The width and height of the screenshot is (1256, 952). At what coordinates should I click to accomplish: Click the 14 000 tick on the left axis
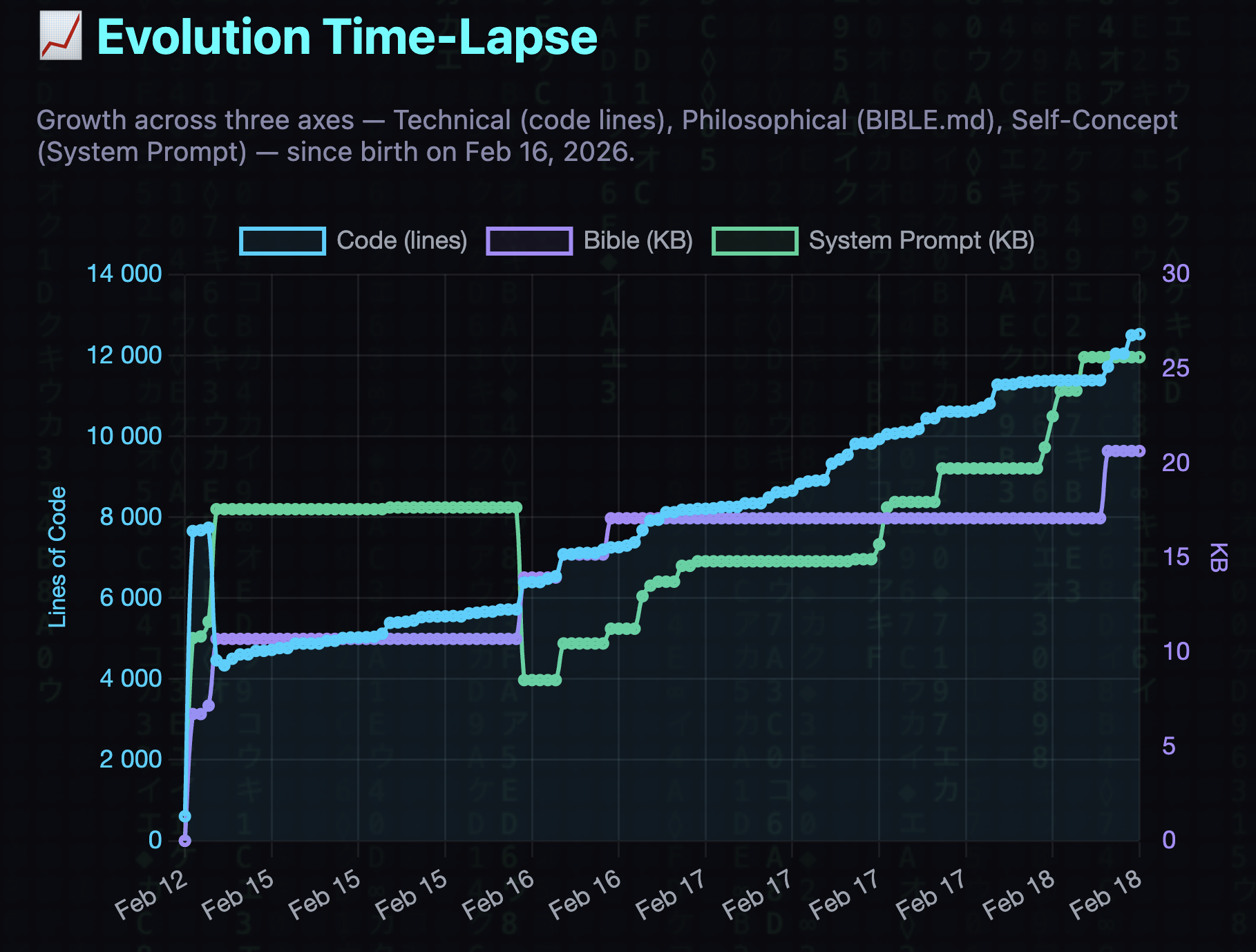tap(124, 274)
